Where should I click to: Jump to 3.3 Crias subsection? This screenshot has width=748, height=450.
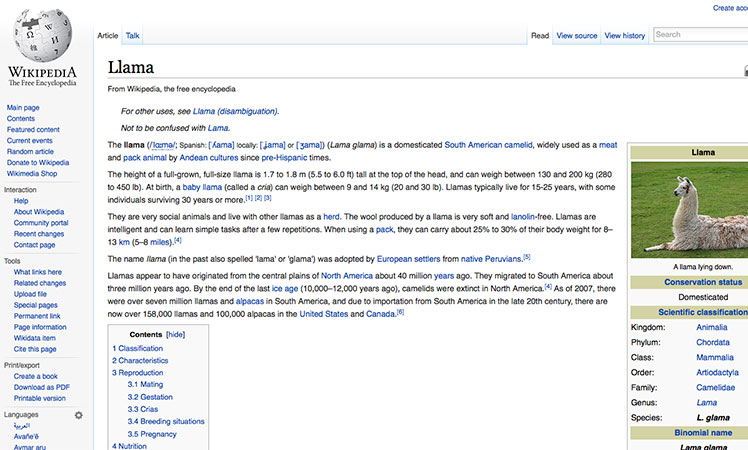click(x=143, y=409)
